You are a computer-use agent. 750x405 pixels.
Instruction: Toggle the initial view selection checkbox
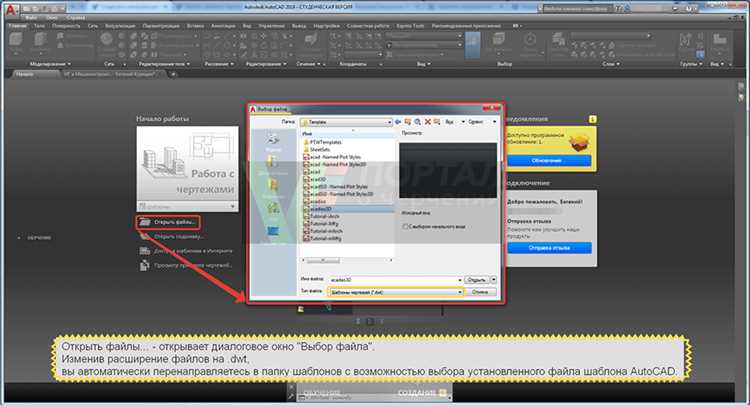405,226
